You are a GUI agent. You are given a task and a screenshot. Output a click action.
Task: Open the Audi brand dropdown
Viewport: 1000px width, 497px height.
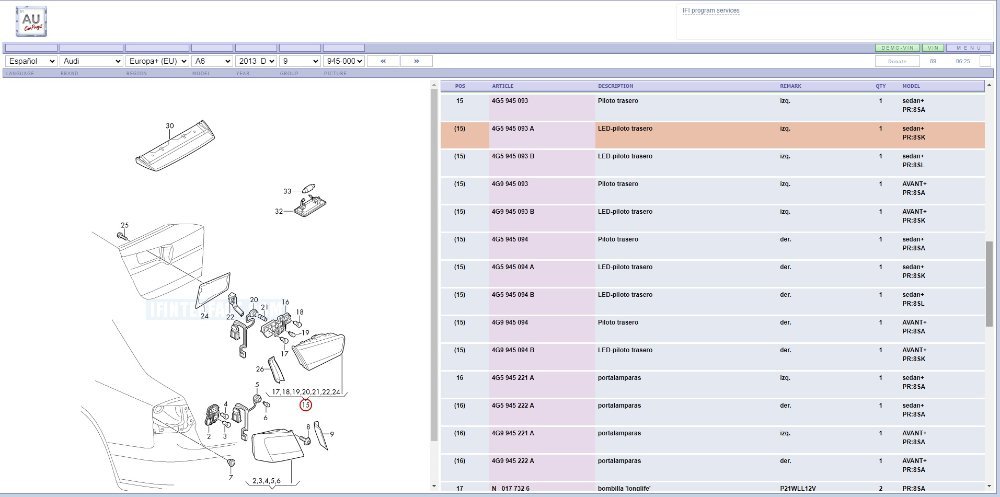91,61
